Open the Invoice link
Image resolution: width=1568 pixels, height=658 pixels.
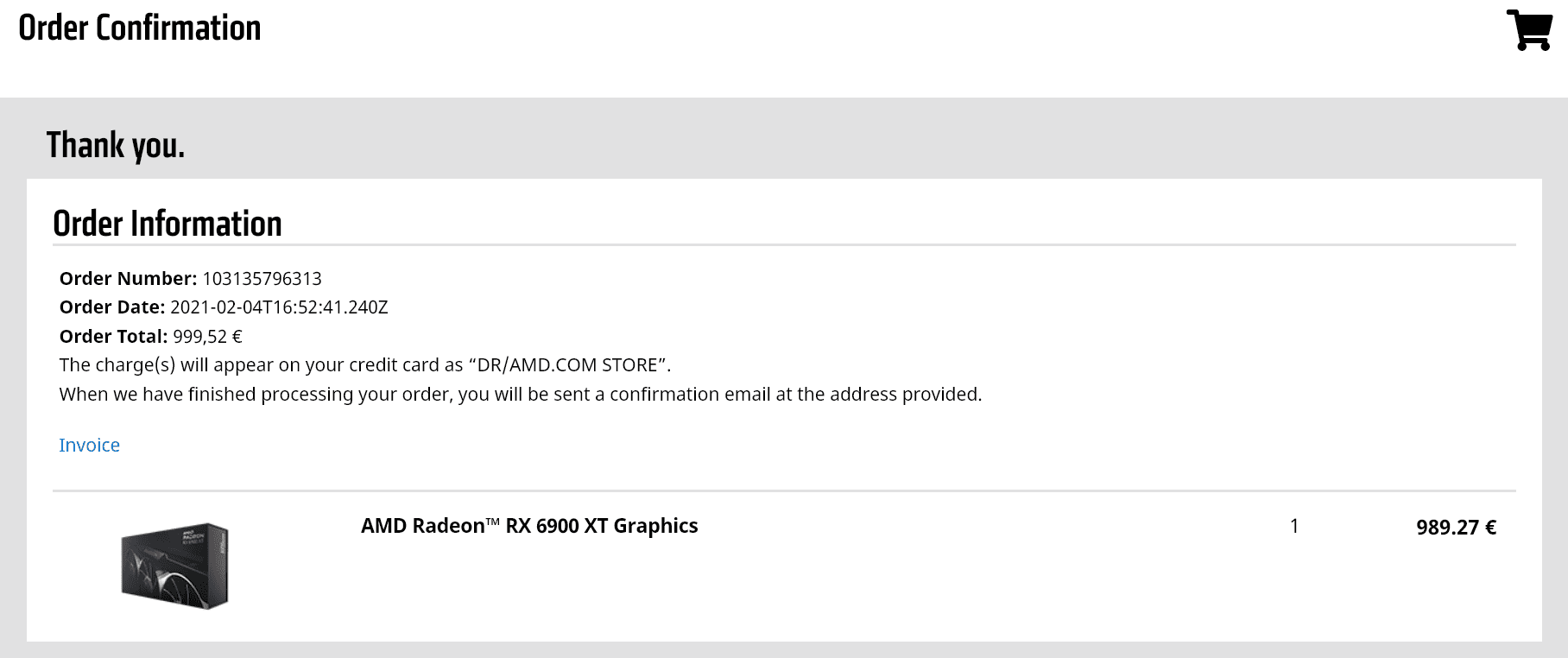[89, 446]
